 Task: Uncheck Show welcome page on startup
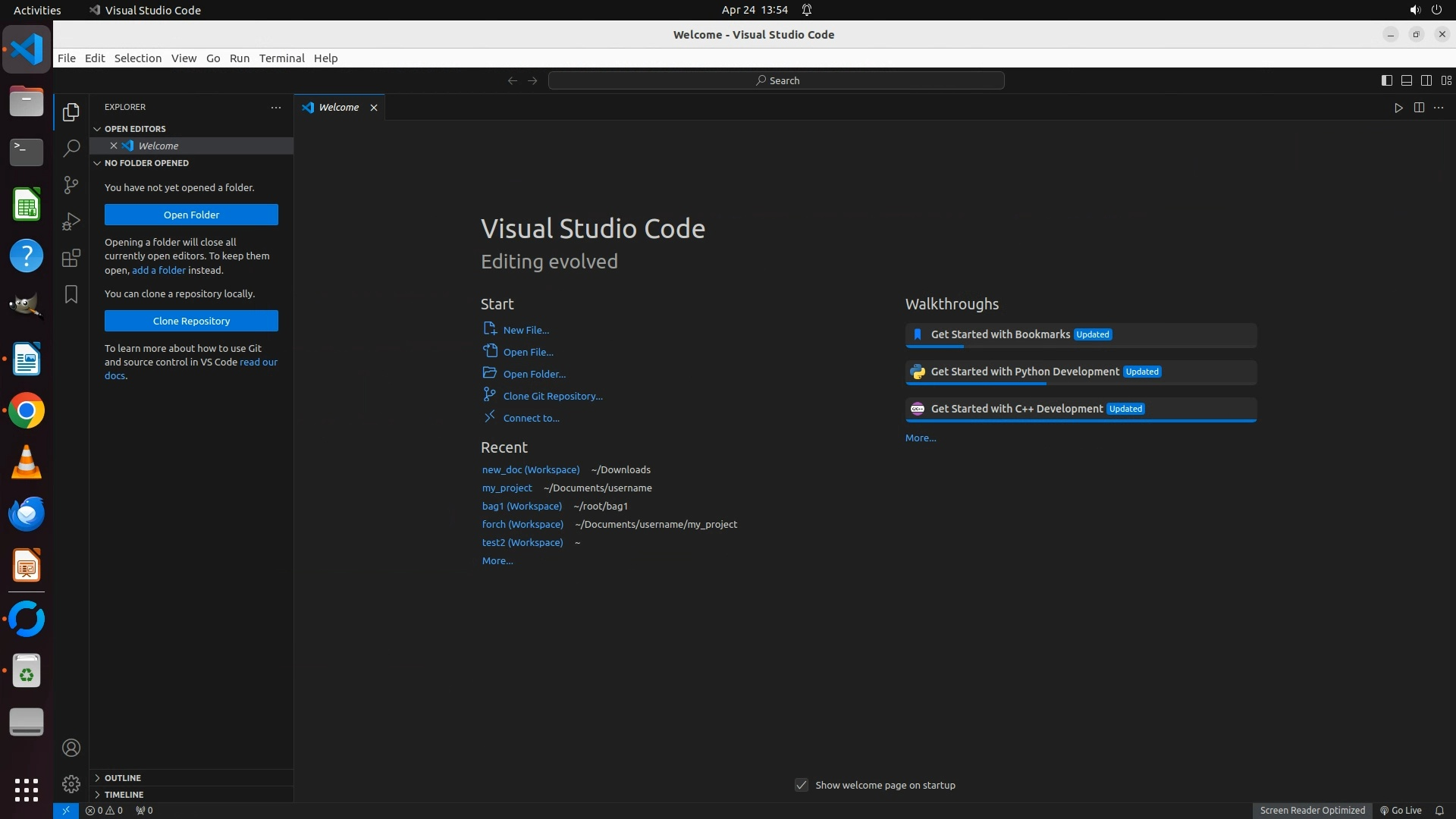click(x=802, y=785)
